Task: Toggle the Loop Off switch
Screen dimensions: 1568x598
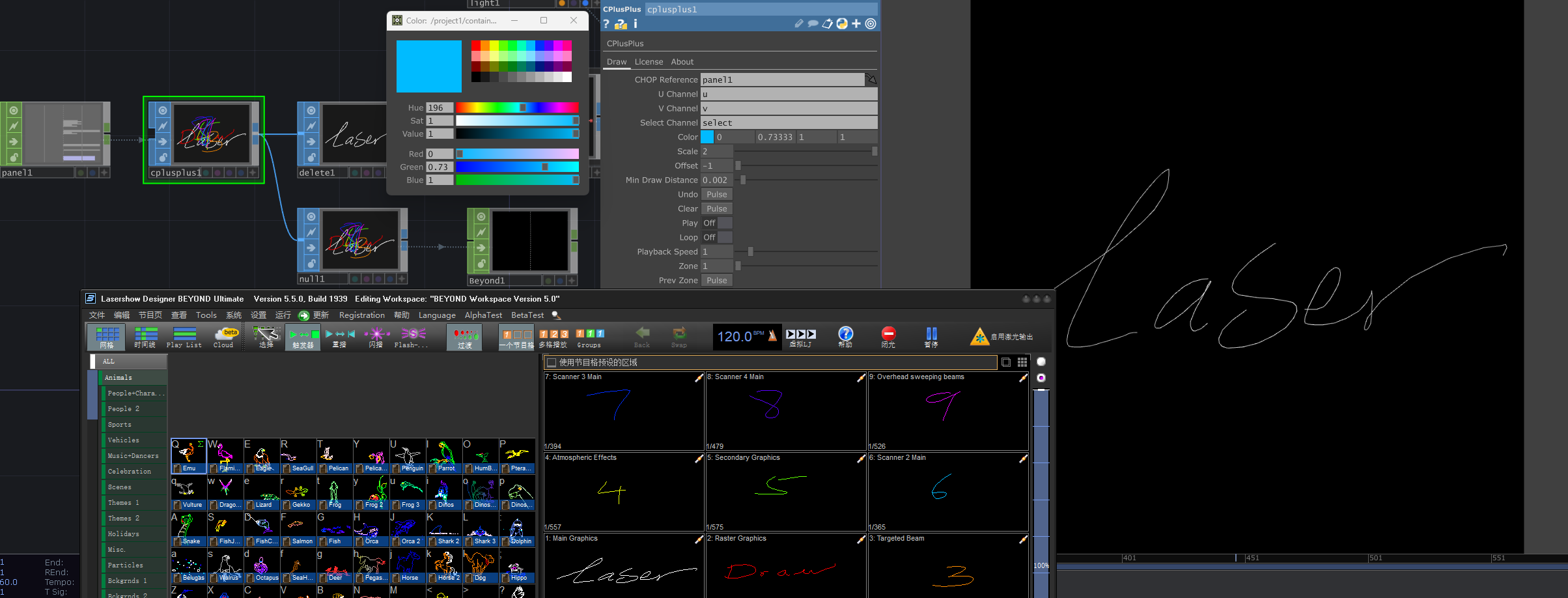Action: [x=717, y=237]
